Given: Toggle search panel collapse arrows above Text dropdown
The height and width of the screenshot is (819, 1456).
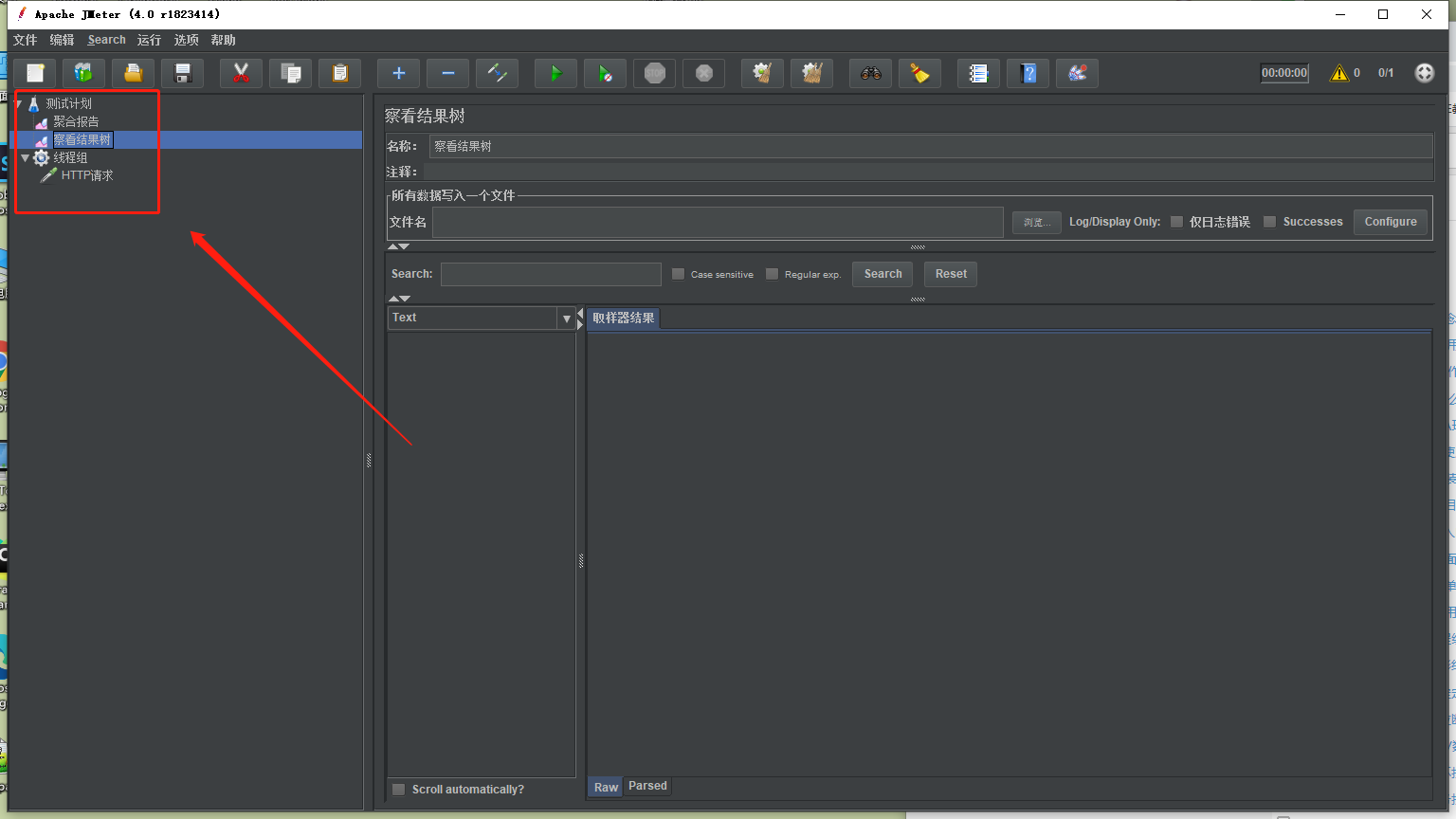Looking at the screenshot, I should (x=398, y=299).
